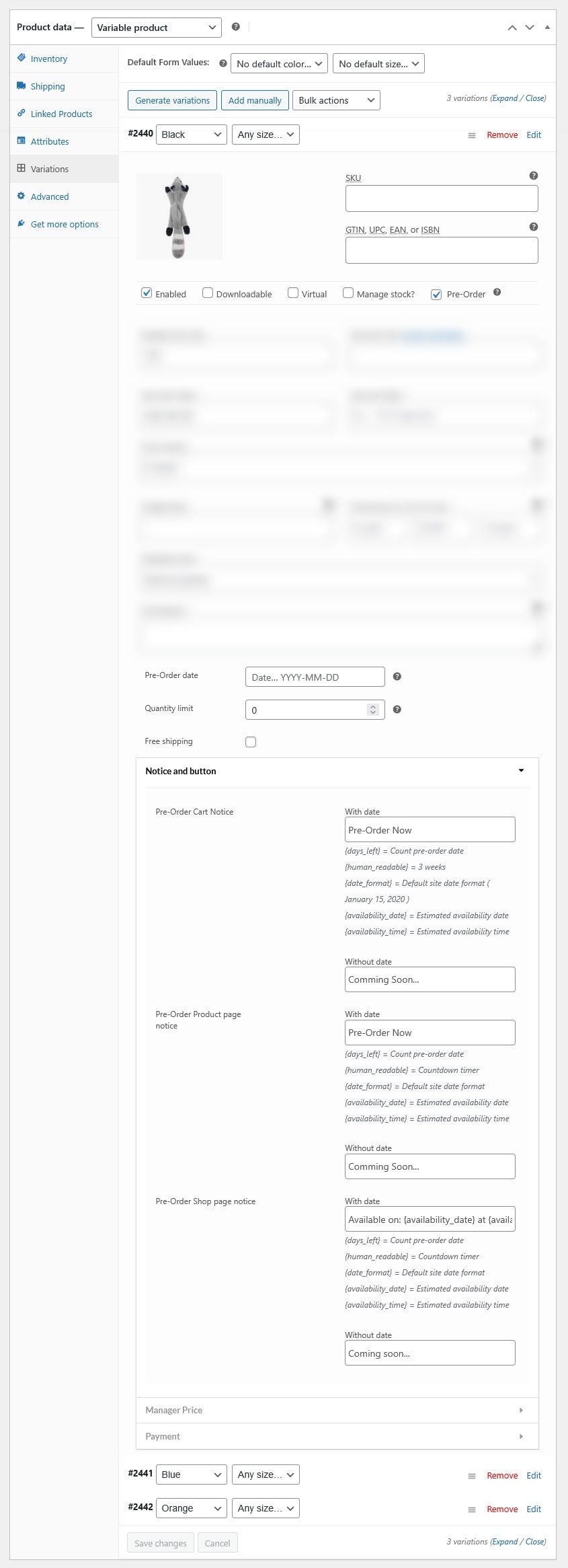Tick the Free shipping checkbox
This screenshot has height=1568, width=568.
(x=251, y=742)
